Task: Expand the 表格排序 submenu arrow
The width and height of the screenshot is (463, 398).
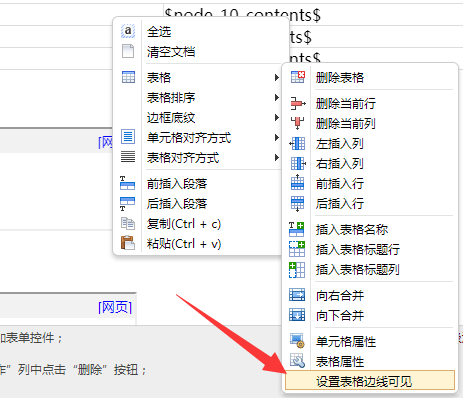Action: 276,97
